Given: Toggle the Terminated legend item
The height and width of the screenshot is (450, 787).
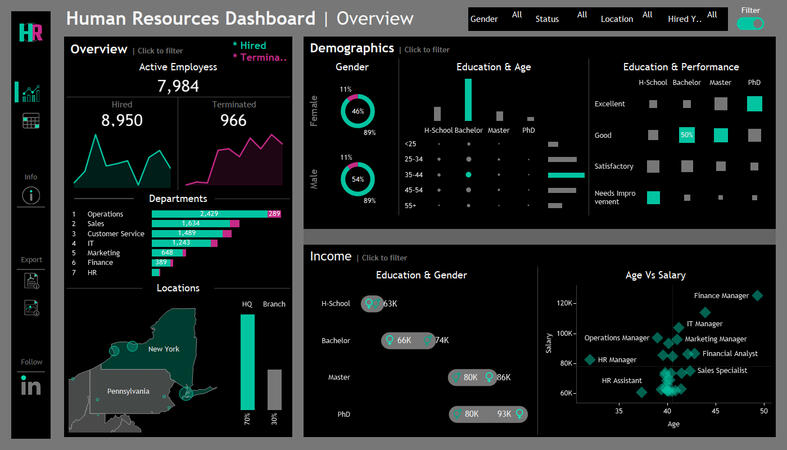Looking at the screenshot, I should [x=259, y=58].
